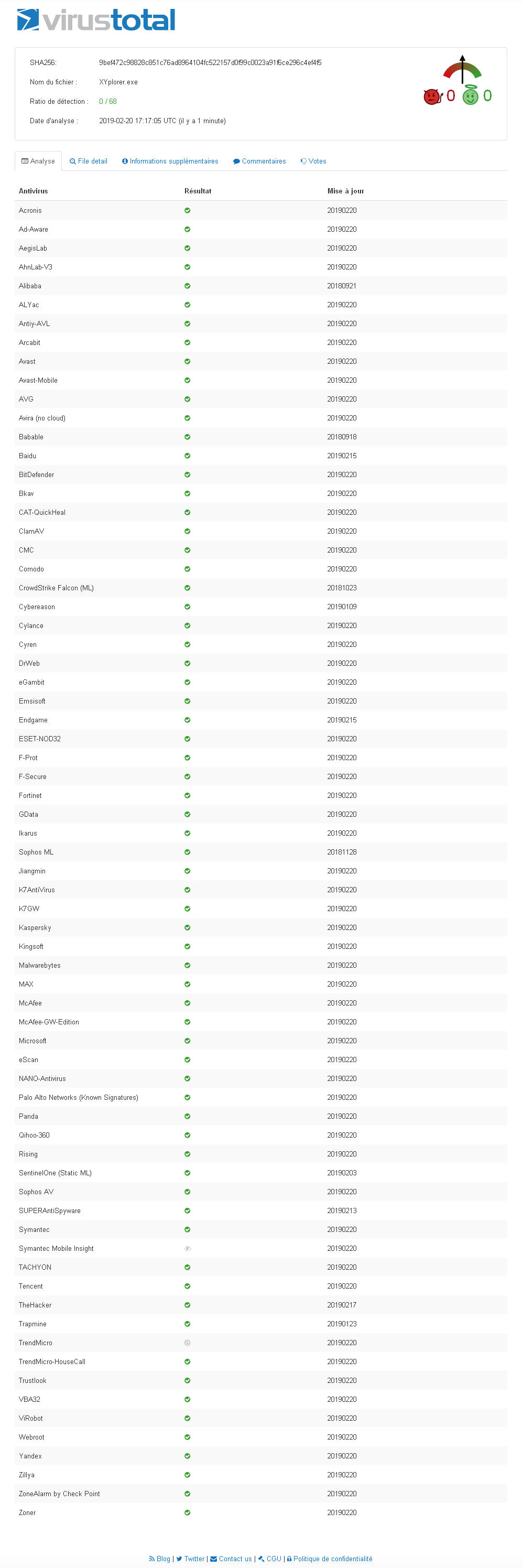
Task: Click the SHA256 hash value
Action: [211, 63]
